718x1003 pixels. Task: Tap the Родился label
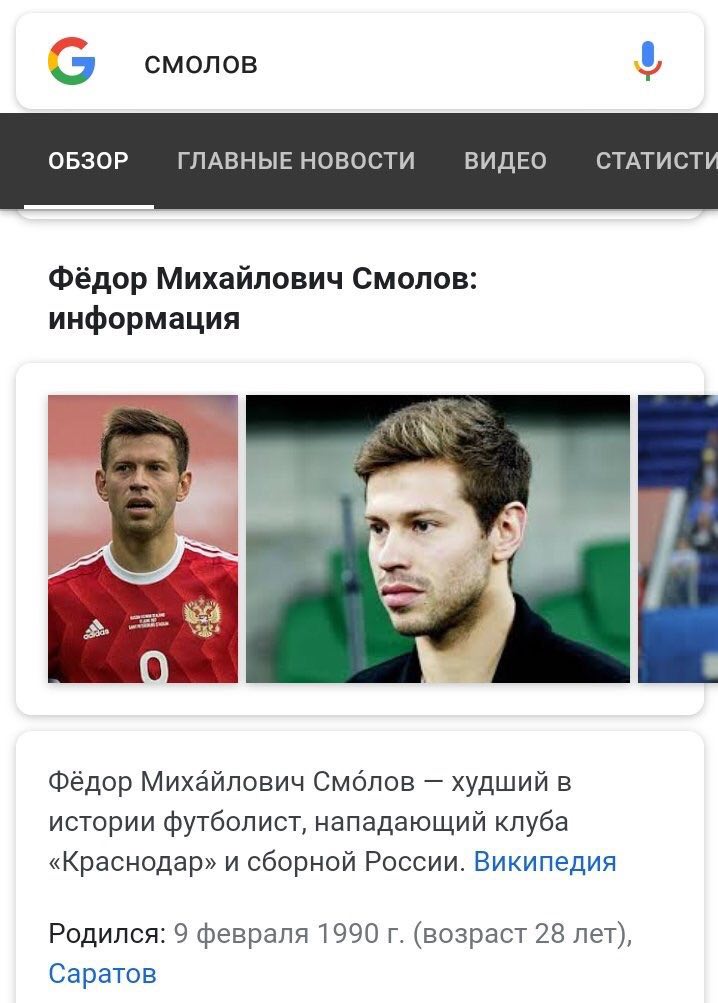pyautogui.click(x=107, y=934)
